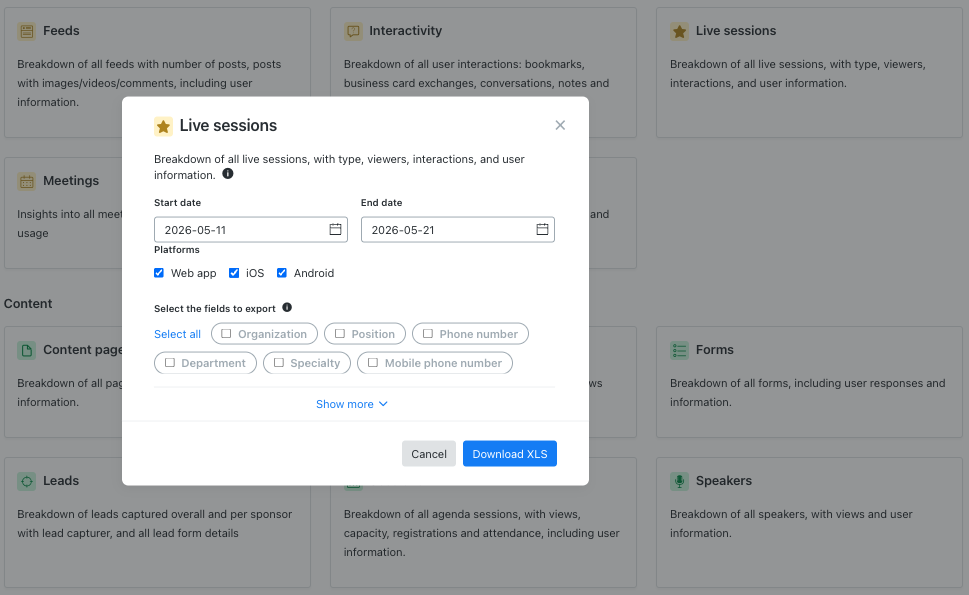The image size is (969, 595).
Task: Uncheck the iOS platform checkbox
Action: point(234,272)
